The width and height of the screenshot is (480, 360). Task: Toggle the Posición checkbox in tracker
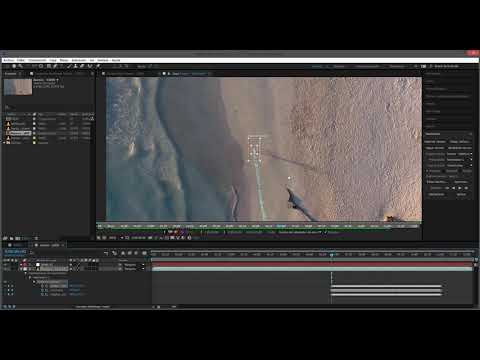coord(427,171)
